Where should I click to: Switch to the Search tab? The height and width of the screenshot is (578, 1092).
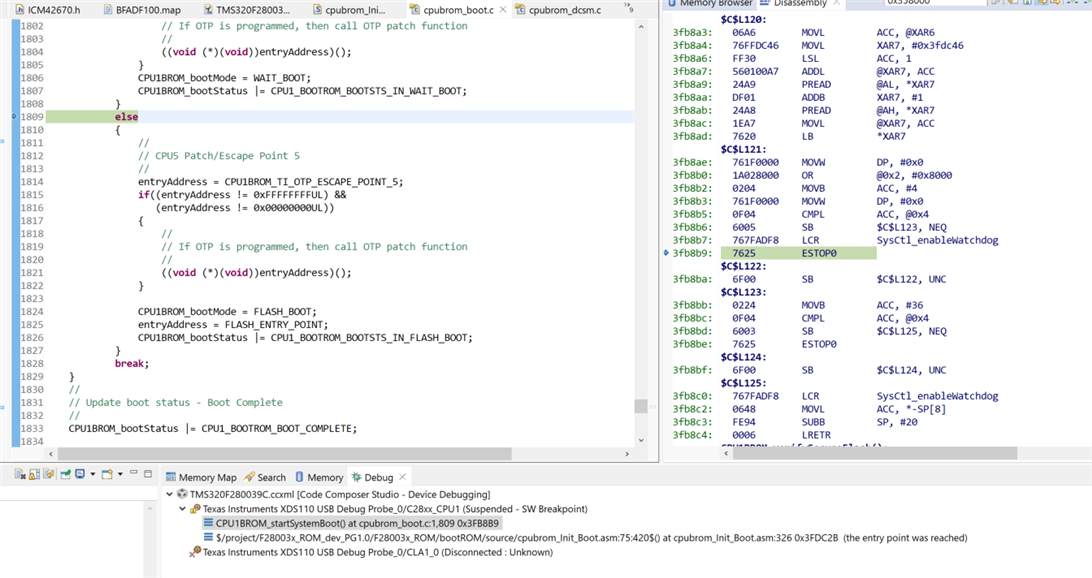tap(270, 478)
